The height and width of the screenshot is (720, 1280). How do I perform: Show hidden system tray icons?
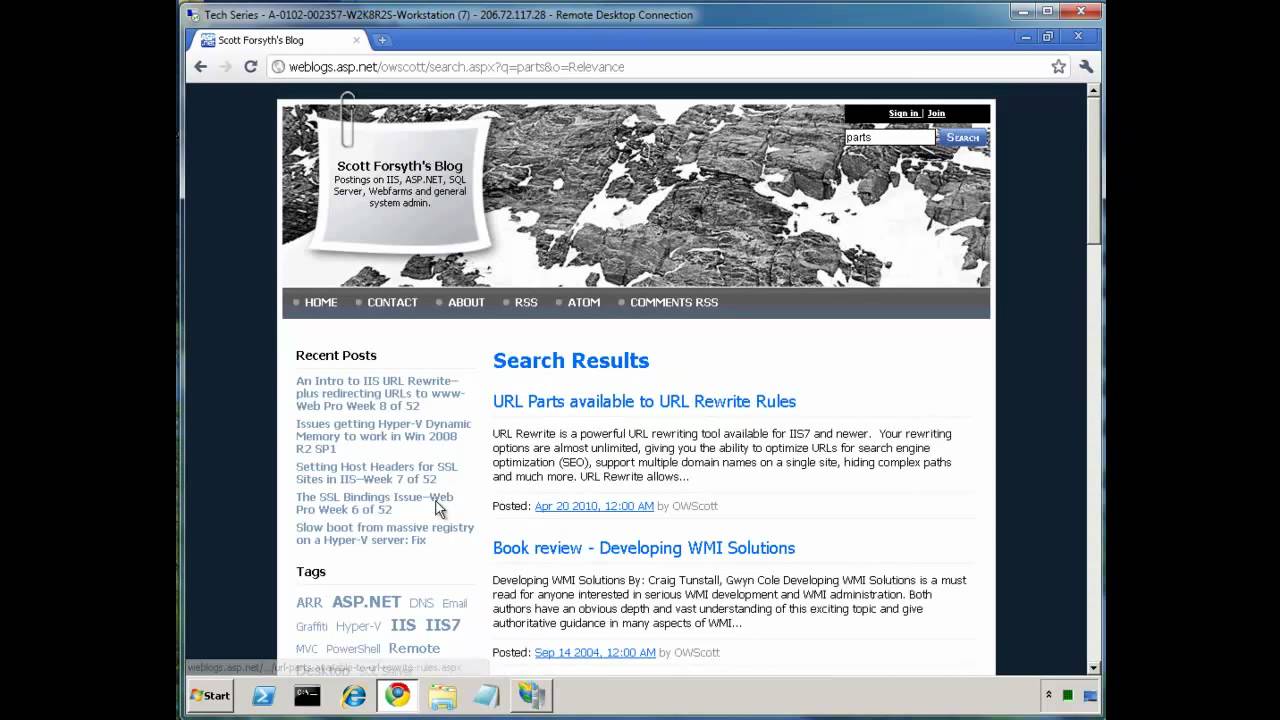tap(1048, 695)
